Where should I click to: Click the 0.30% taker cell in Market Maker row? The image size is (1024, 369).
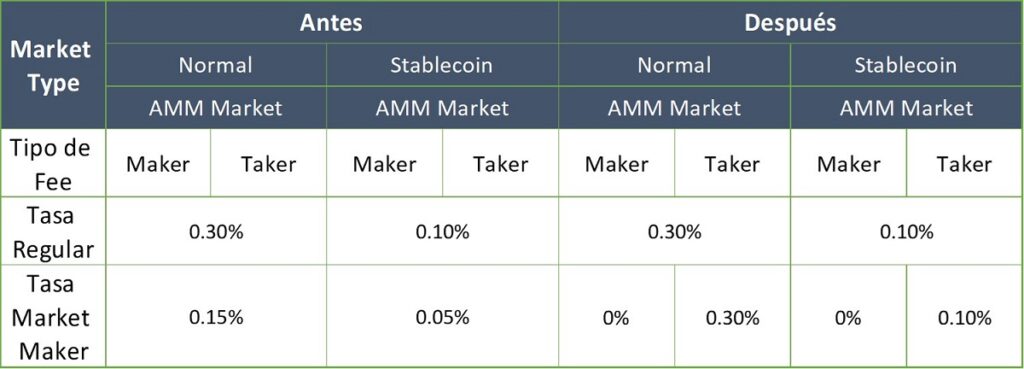click(732, 316)
